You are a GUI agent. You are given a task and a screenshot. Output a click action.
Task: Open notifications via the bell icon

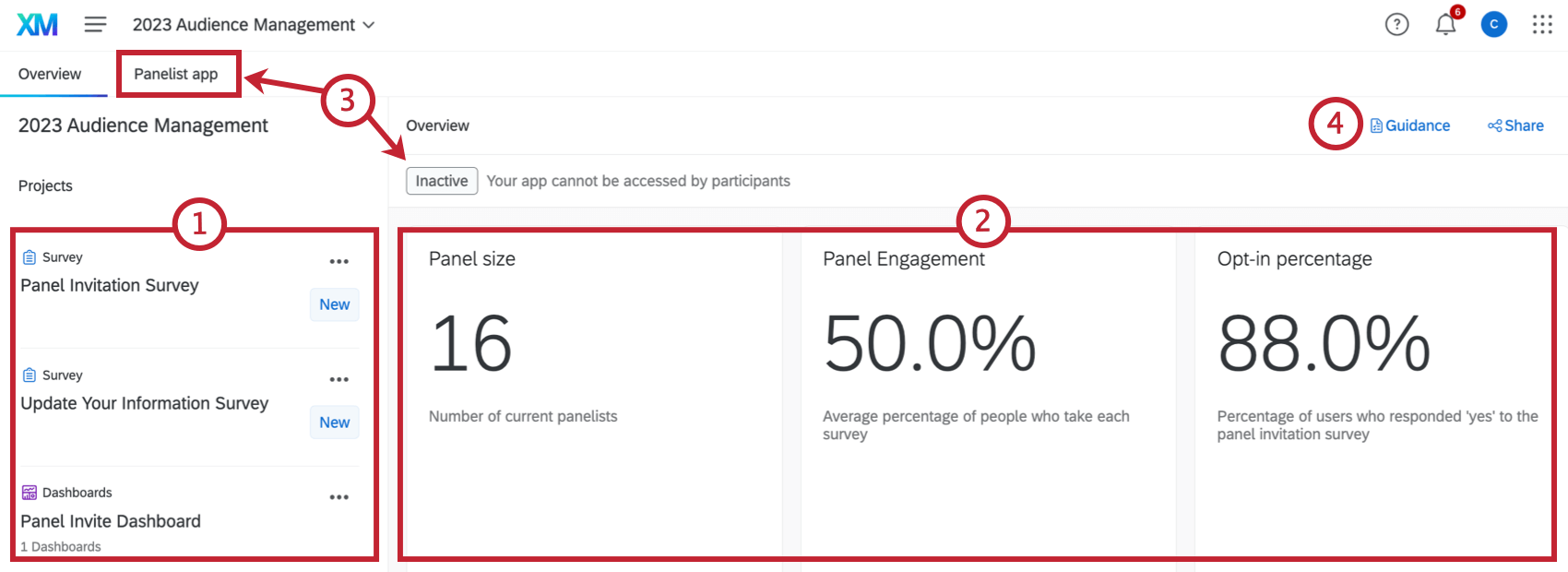pyautogui.click(x=1445, y=25)
